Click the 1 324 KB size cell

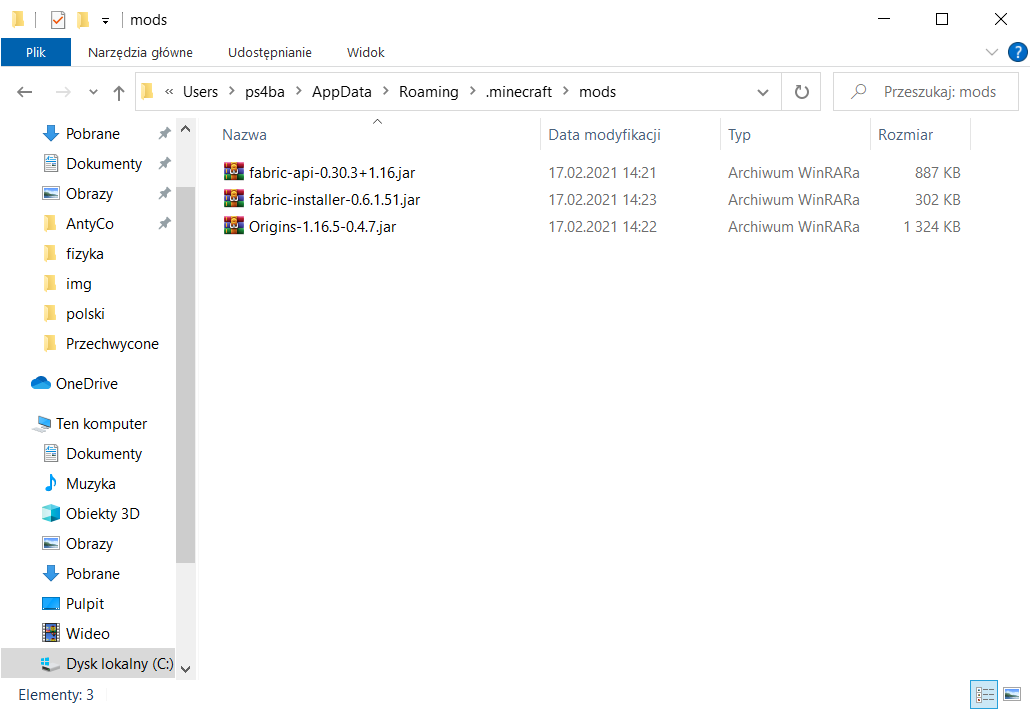tap(931, 227)
